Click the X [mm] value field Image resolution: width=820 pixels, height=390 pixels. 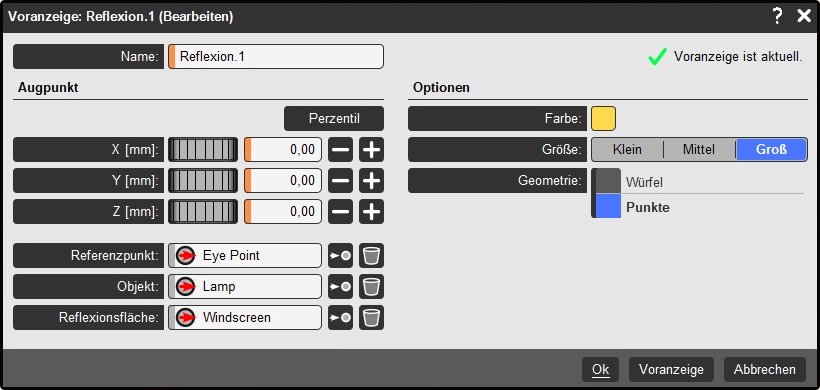click(283, 150)
